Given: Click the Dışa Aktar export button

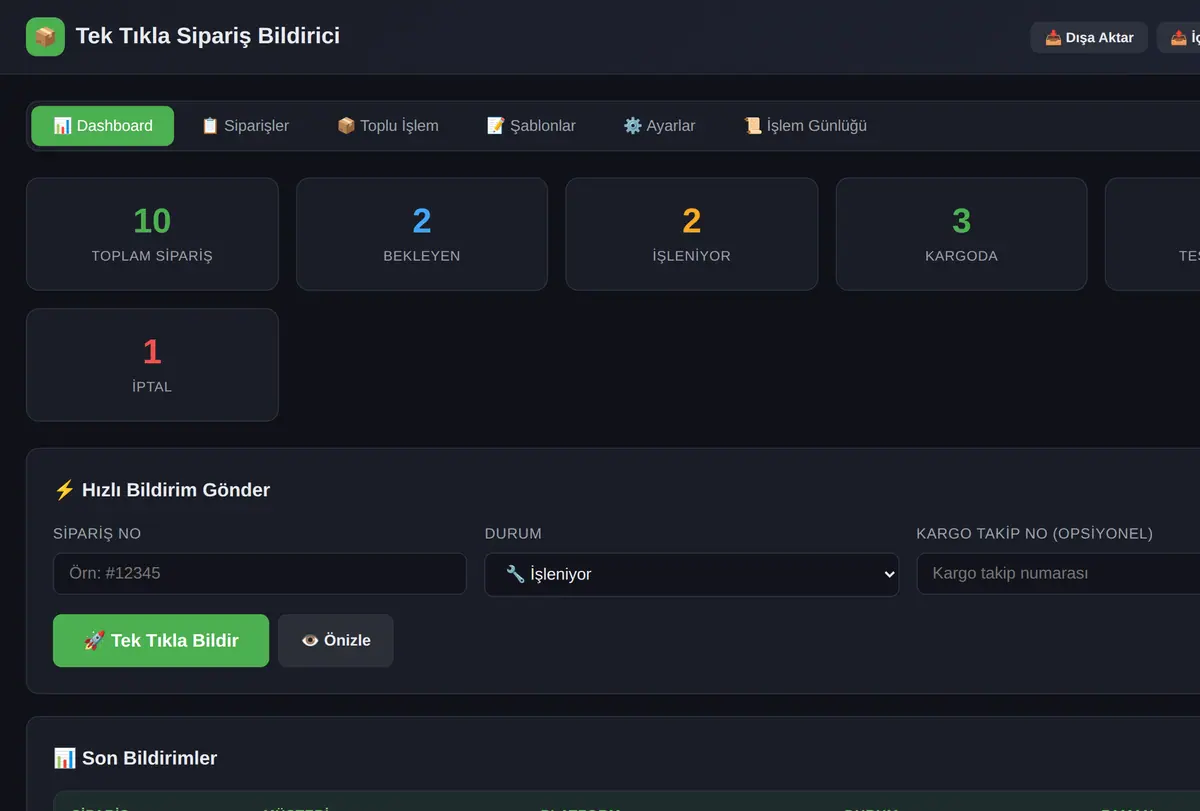Looking at the screenshot, I should click(1089, 37).
